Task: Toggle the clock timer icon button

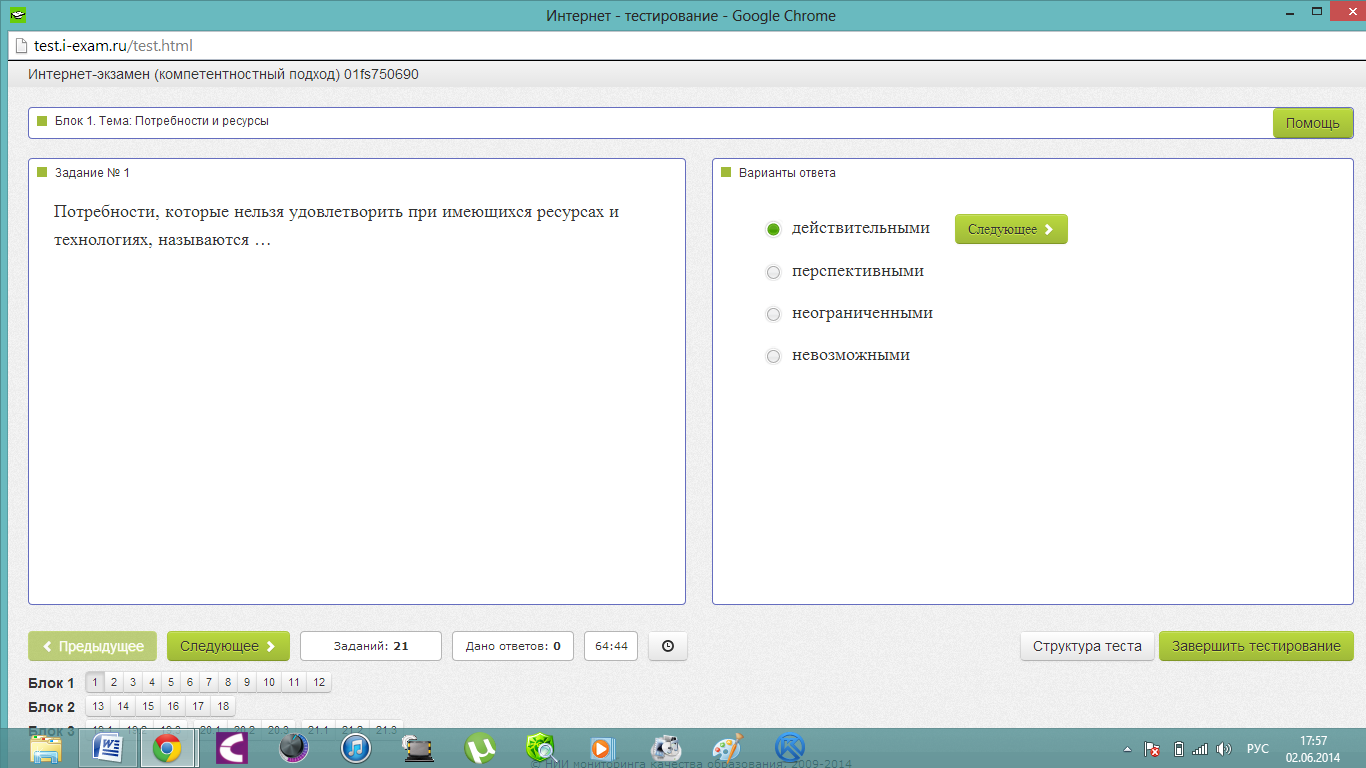Action: (x=668, y=646)
